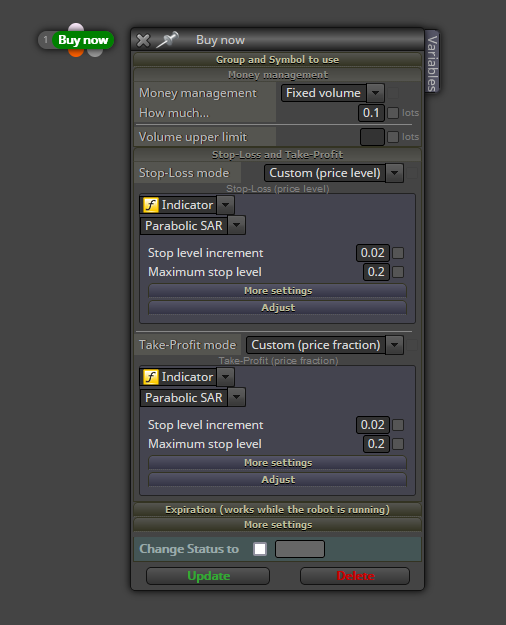Expand Adjust in Take-Profit indicator
Viewport: 506px width, 625px height.
(x=278, y=480)
